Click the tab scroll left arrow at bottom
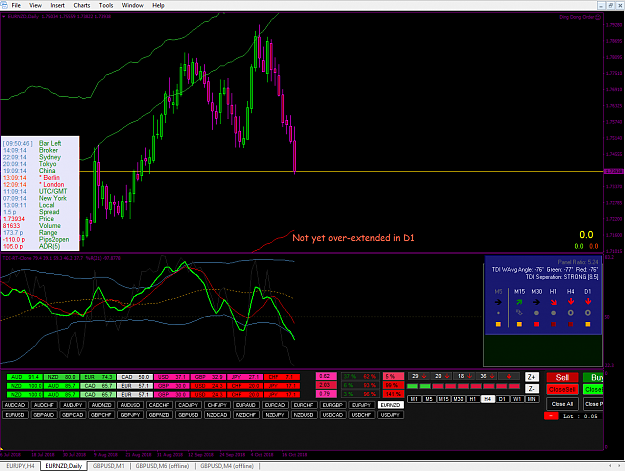Image resolution: width=625 pixels, height=471 pixels. (610, 465)
